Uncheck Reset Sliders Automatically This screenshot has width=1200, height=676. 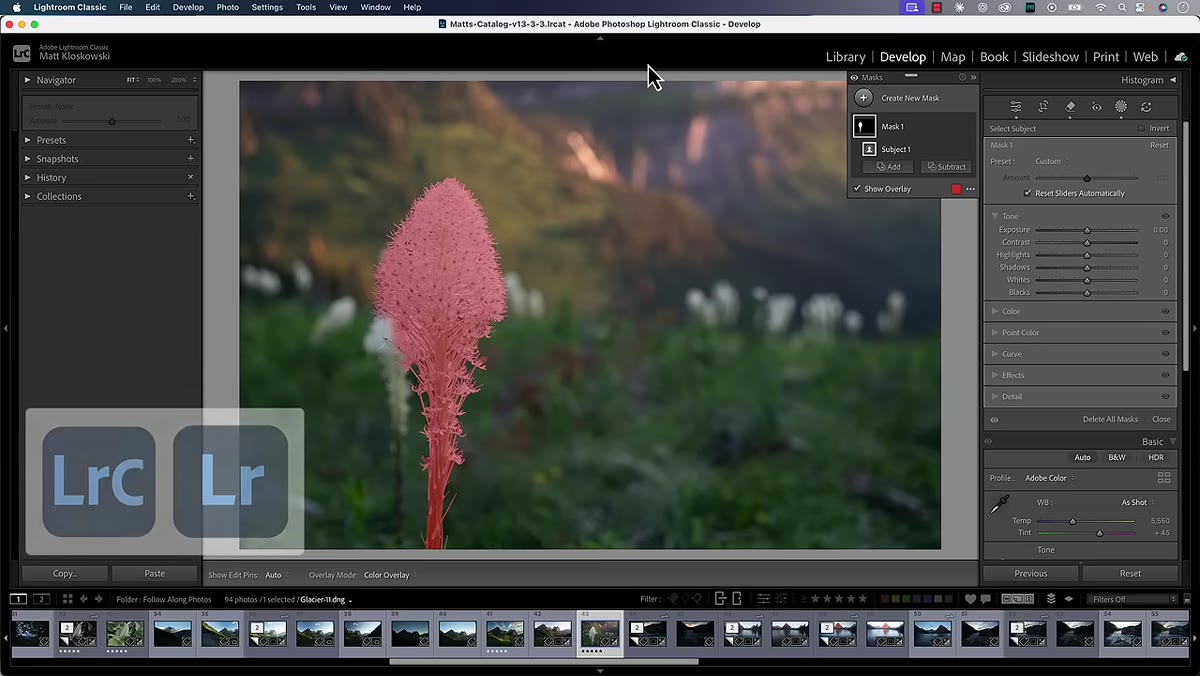(1027, 193)
